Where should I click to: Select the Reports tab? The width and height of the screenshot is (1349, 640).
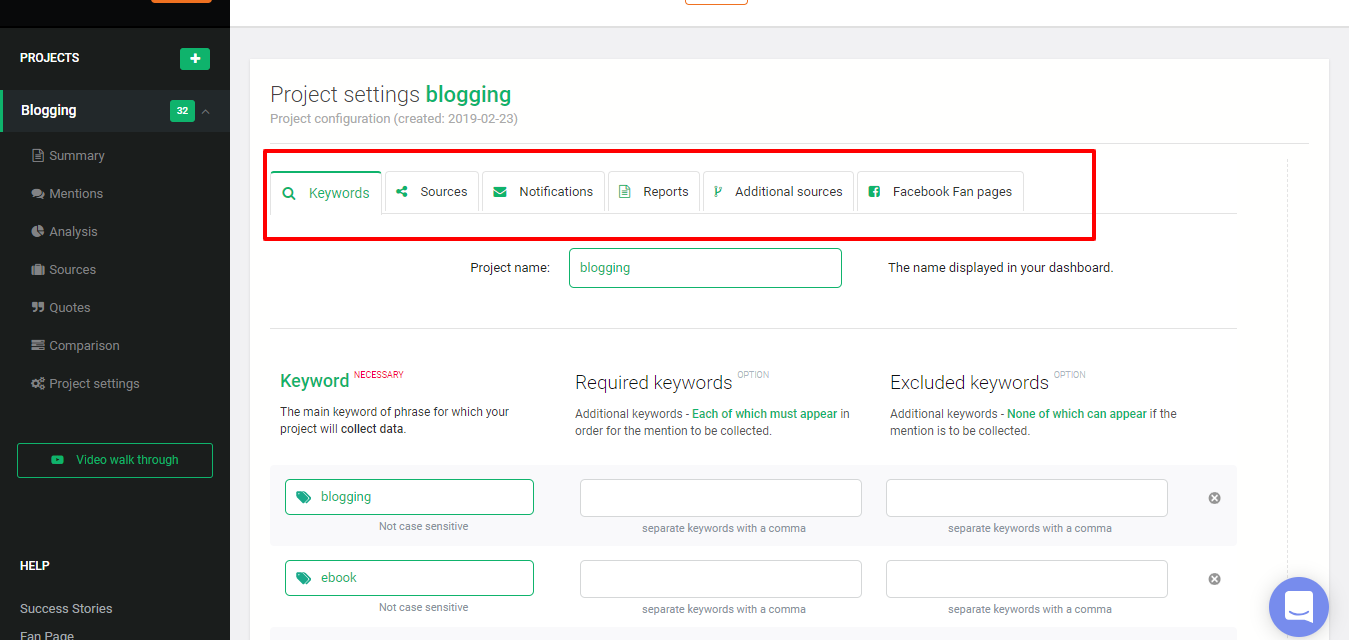[654, 192]
